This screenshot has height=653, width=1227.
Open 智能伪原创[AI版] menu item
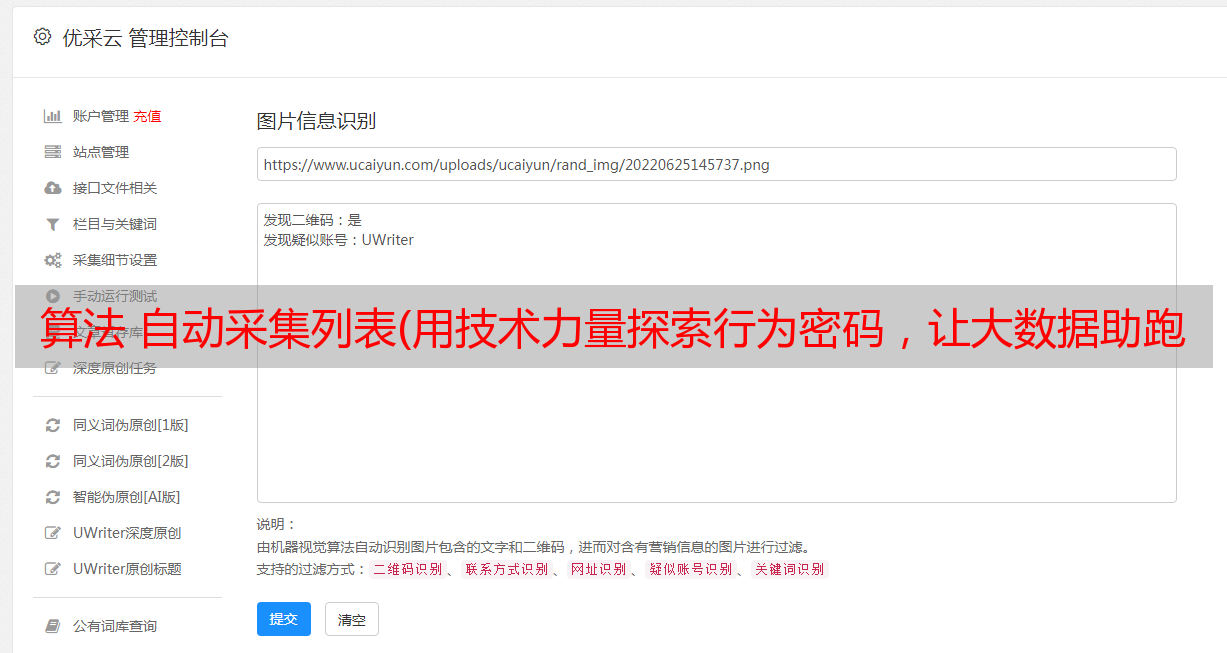pos(127,497)
